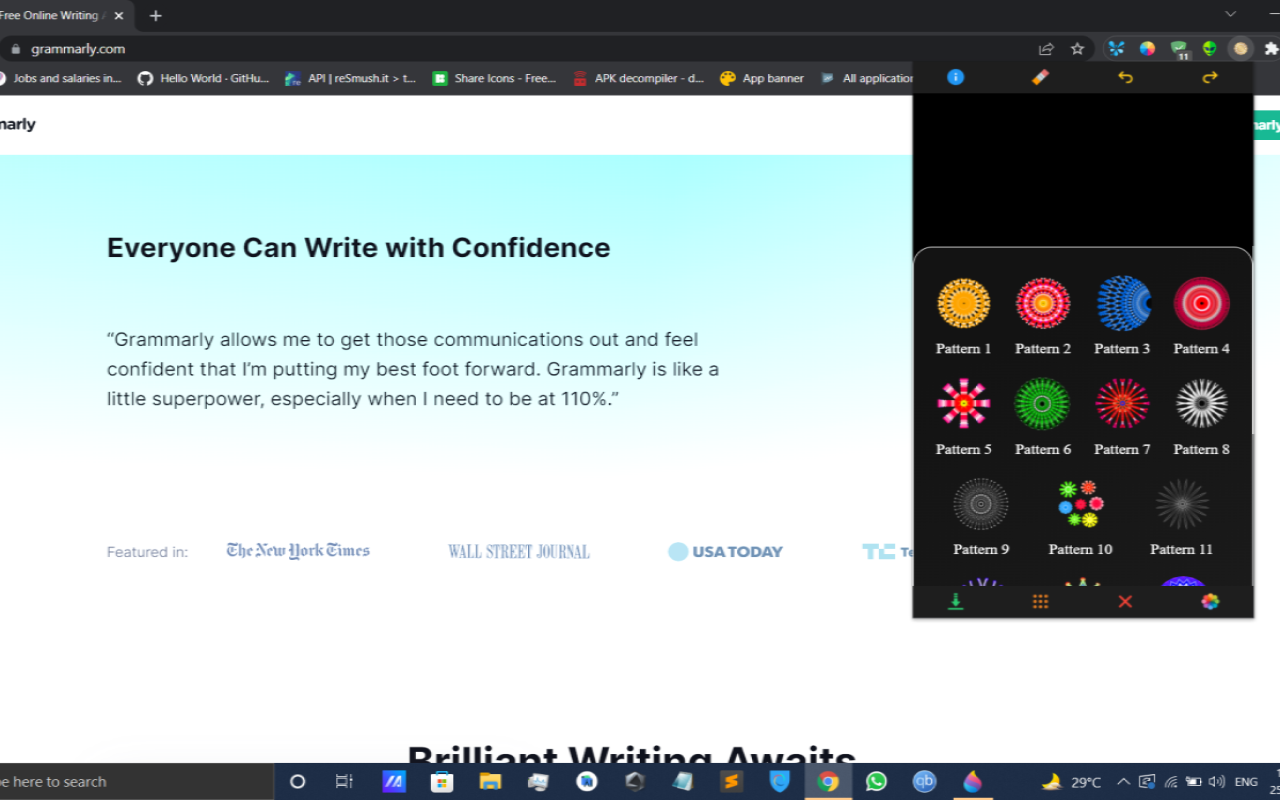Open Jobs and salaries bookmark
This screenshot has width=1280, height=800.
click(61, 78)
